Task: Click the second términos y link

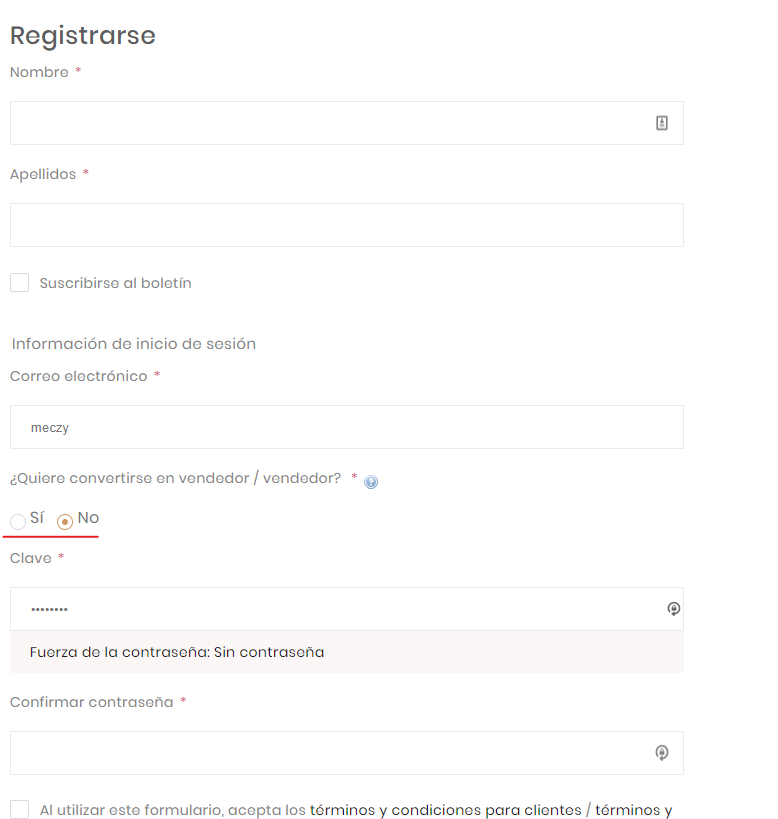Action: pos(633,810)
